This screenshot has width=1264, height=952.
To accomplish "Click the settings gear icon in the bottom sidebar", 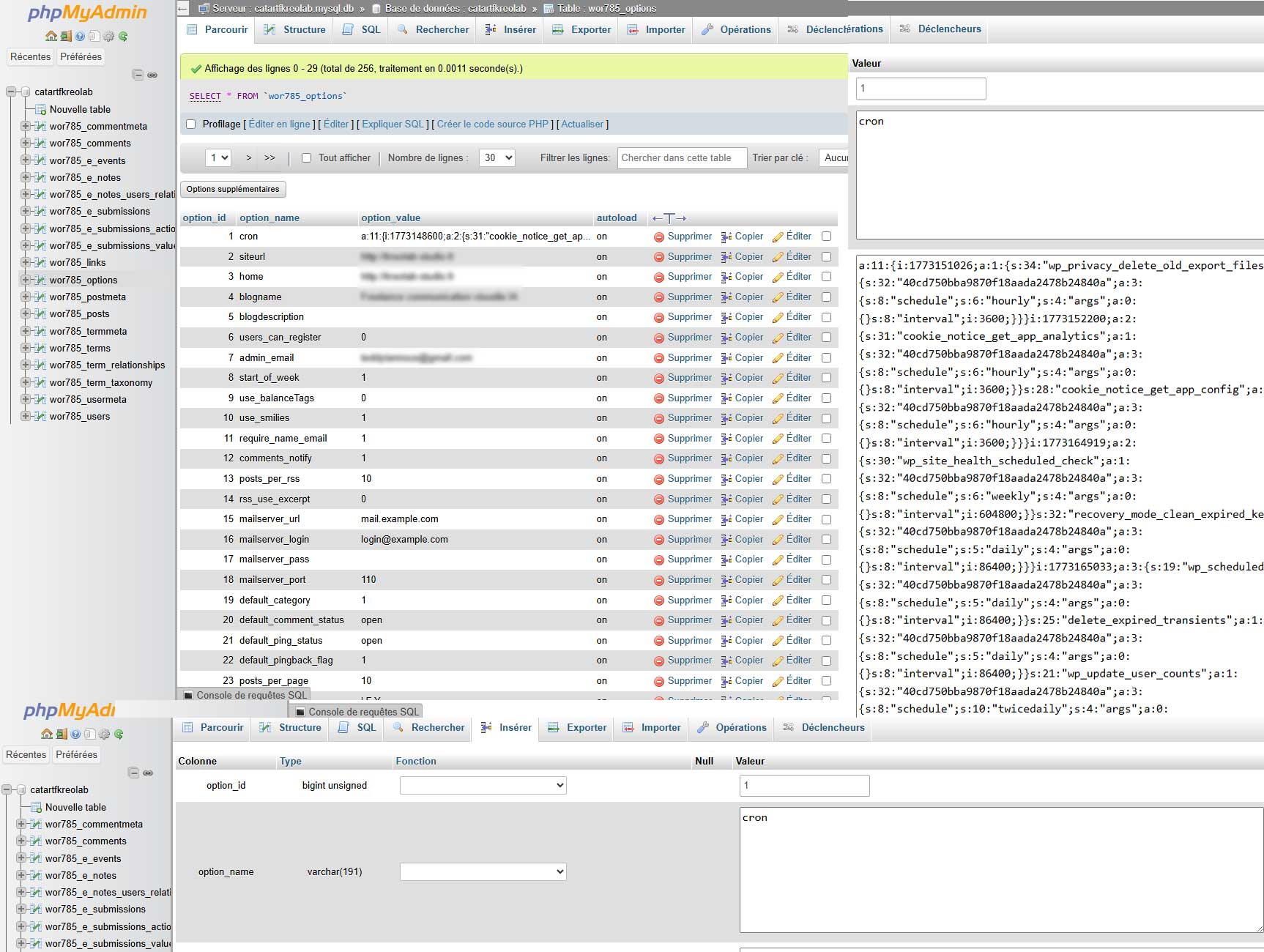I will pos(104,734).
